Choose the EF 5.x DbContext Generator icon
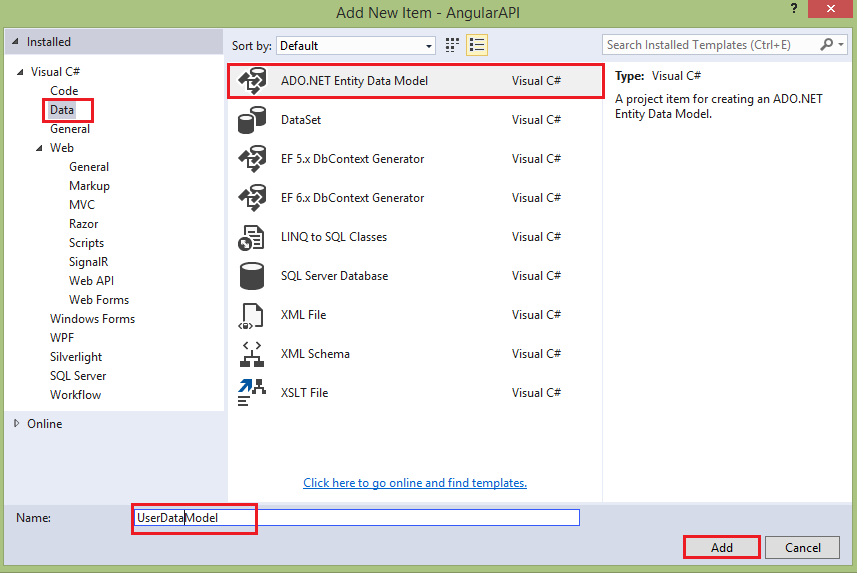The image size is (857, 573). pyautogui.click(x=250, y=159)
